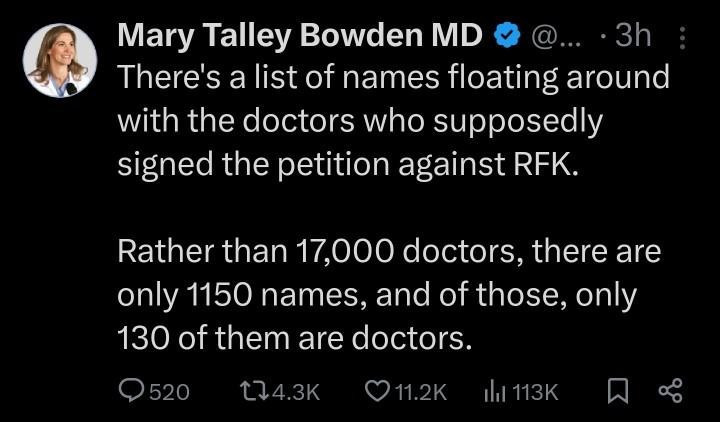The width and height of the screenshot is (720, 422).
Task: Open the three-dot more options menu
Action: coord(683,37)
